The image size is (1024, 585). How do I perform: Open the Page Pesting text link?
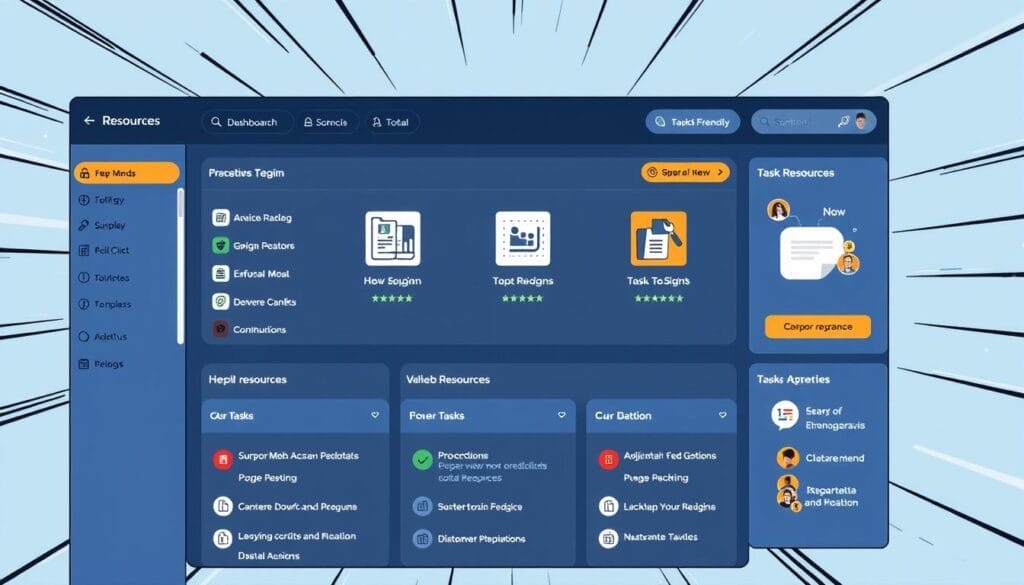point(267,478)
